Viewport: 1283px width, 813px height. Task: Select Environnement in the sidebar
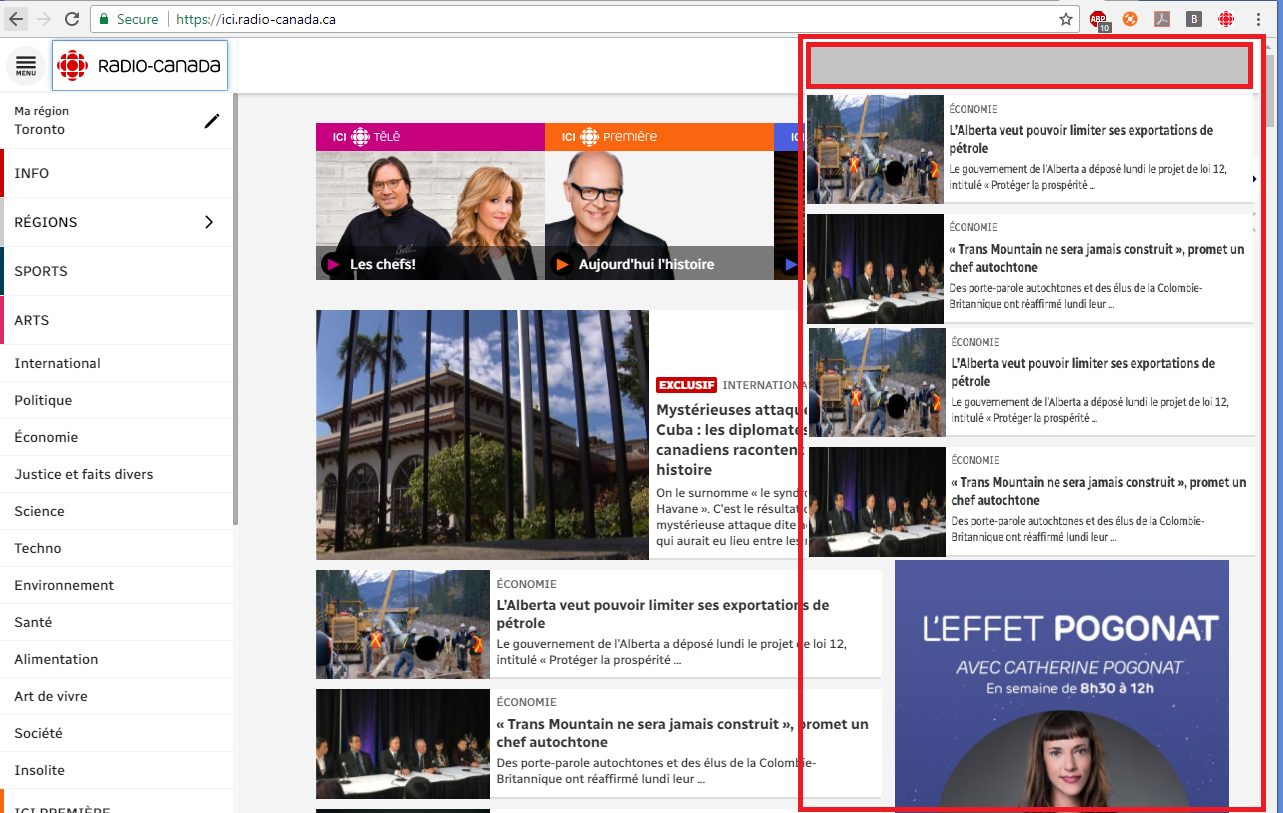(64, 585)
